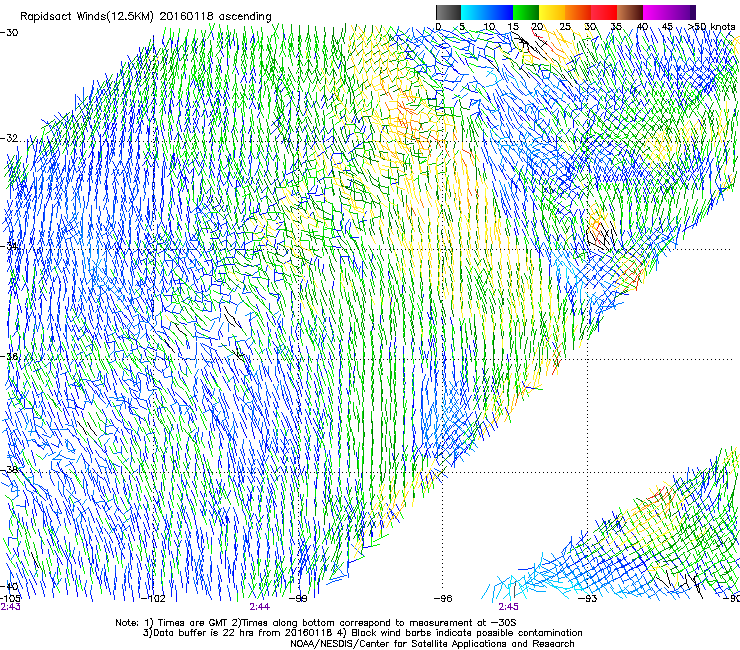Click the note "Data buffer is 22 hrs from 20160118"
This screenshot has width=740, height=650.
[x=243, y=633]
